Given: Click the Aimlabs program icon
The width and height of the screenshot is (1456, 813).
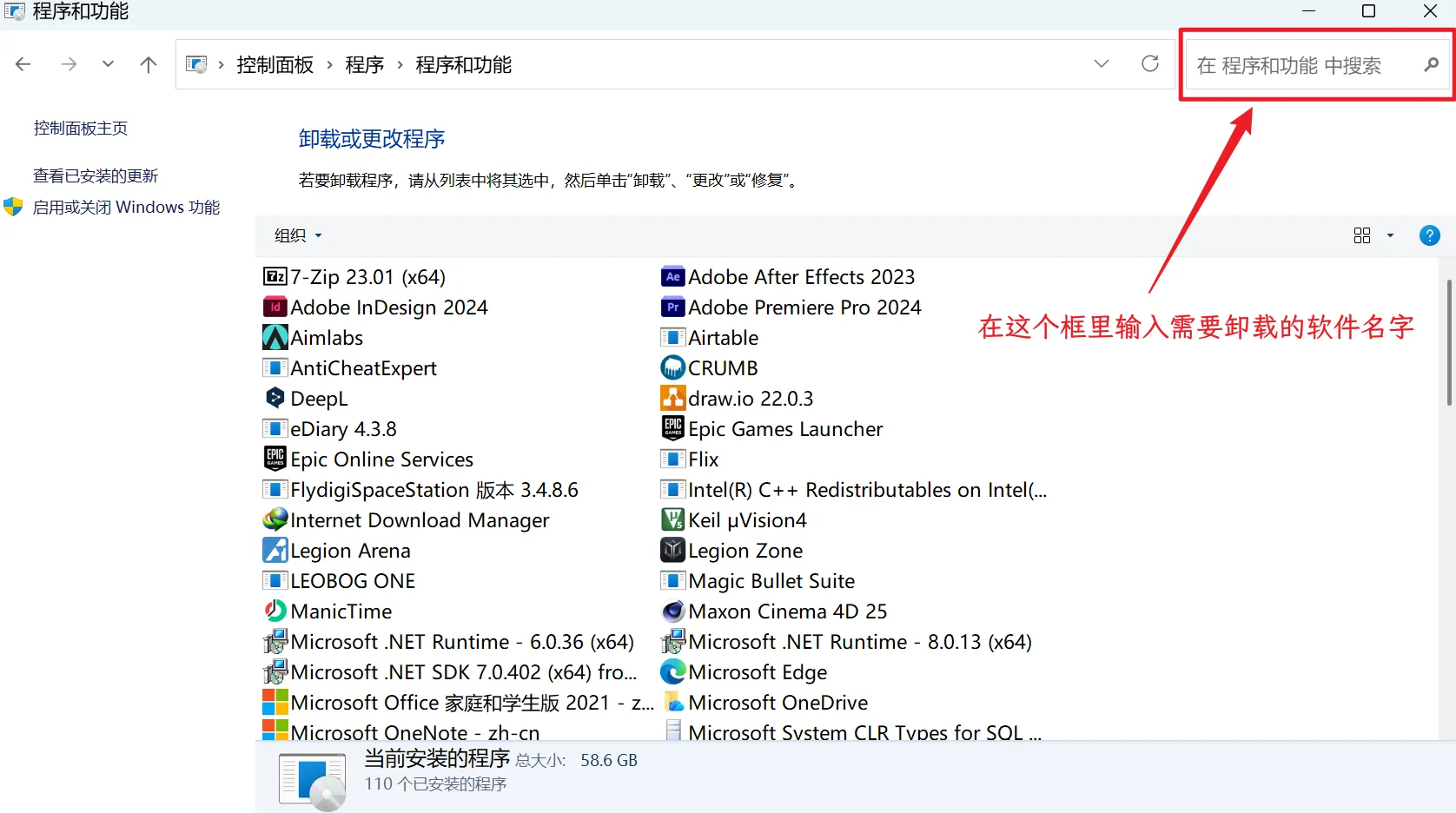Looking at the screenshot, I should click(x=275, y=338).
